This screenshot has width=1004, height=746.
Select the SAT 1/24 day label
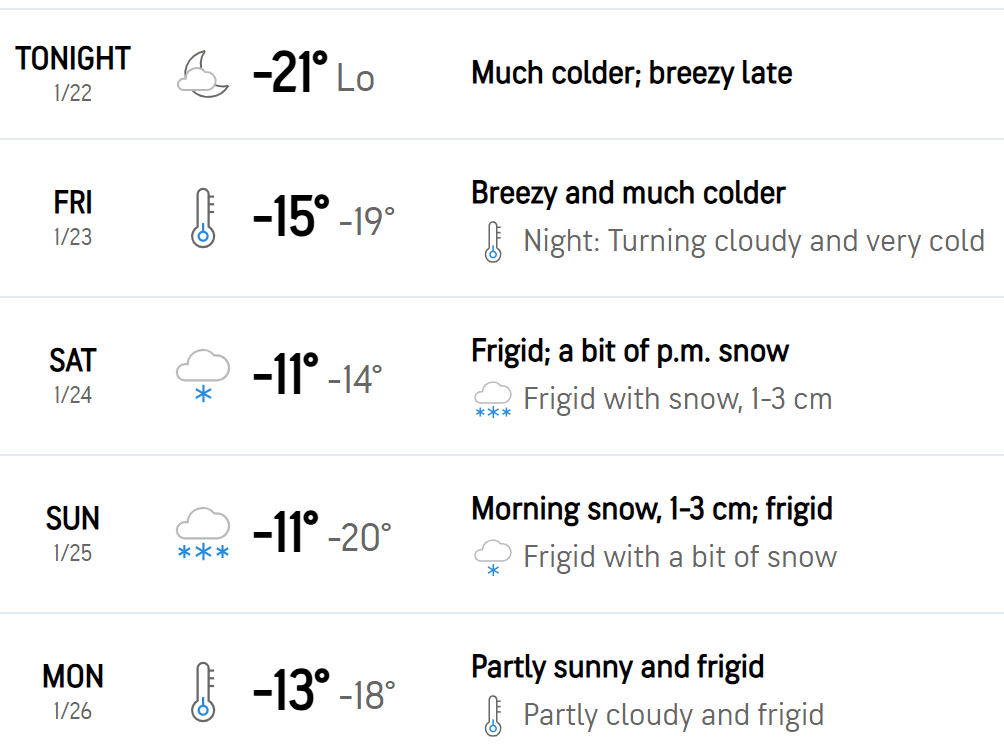(73, 374)
